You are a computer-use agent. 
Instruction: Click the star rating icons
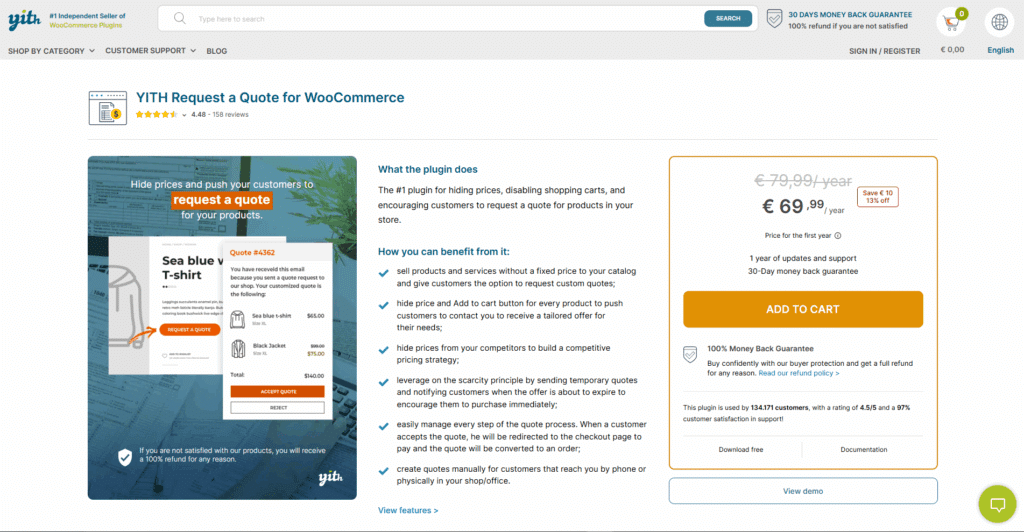pyautogui.click(x=156, y=115)
